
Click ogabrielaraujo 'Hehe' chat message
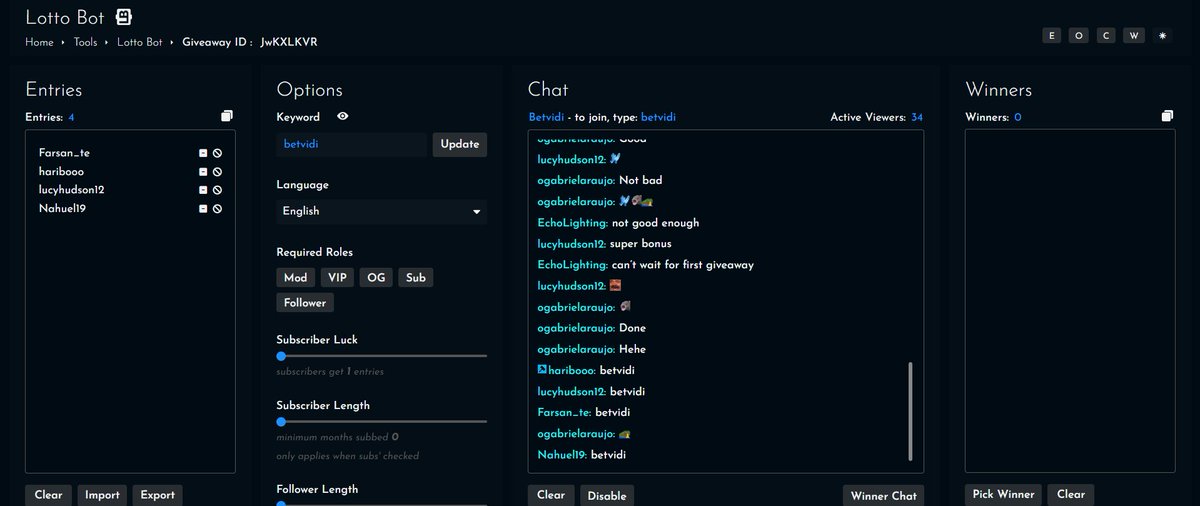pyautogui.click(x=591, y=349)
